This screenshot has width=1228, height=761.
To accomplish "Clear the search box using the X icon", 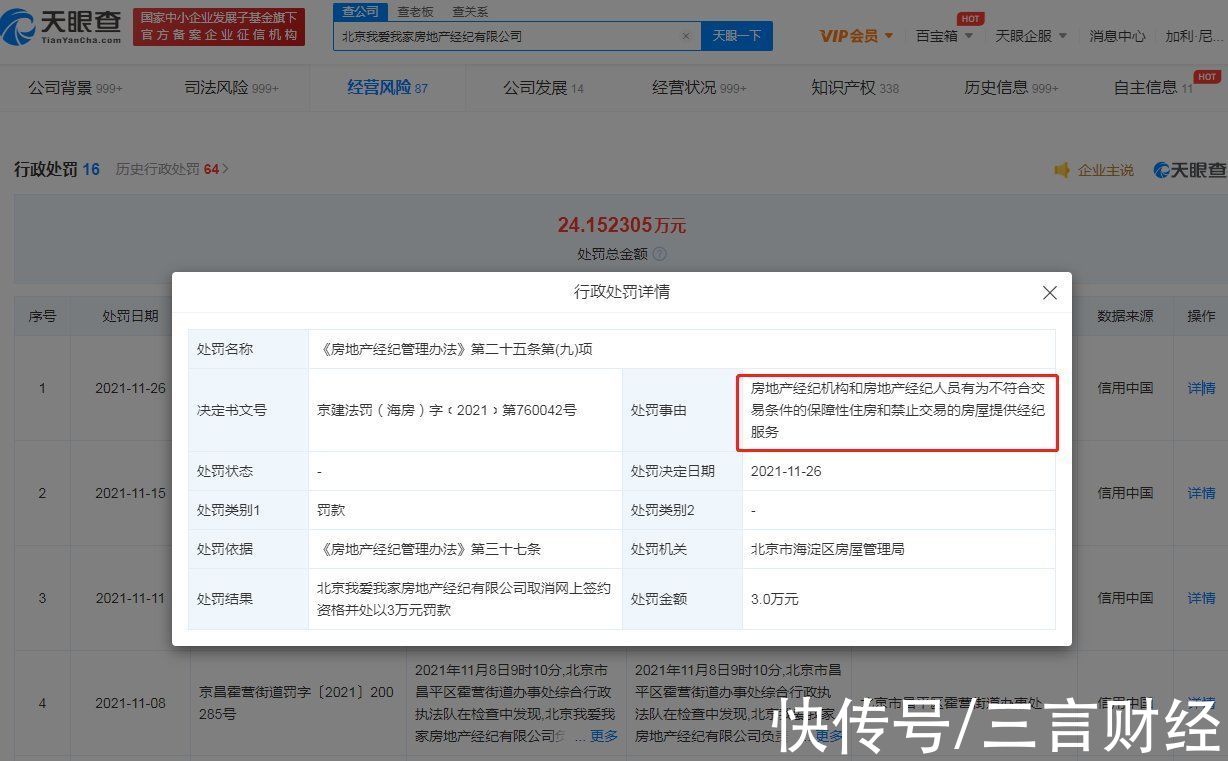I will (686, 35).
